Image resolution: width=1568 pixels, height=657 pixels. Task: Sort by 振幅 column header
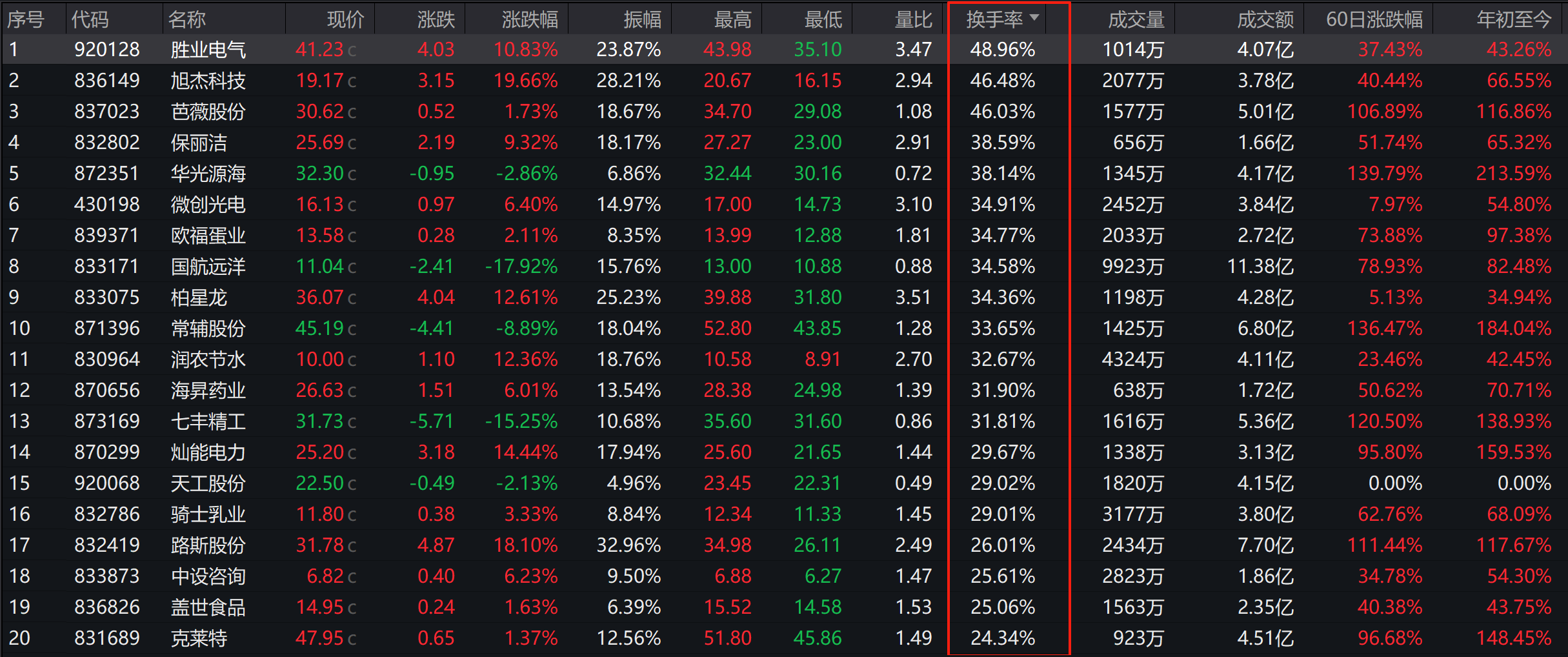642,19
